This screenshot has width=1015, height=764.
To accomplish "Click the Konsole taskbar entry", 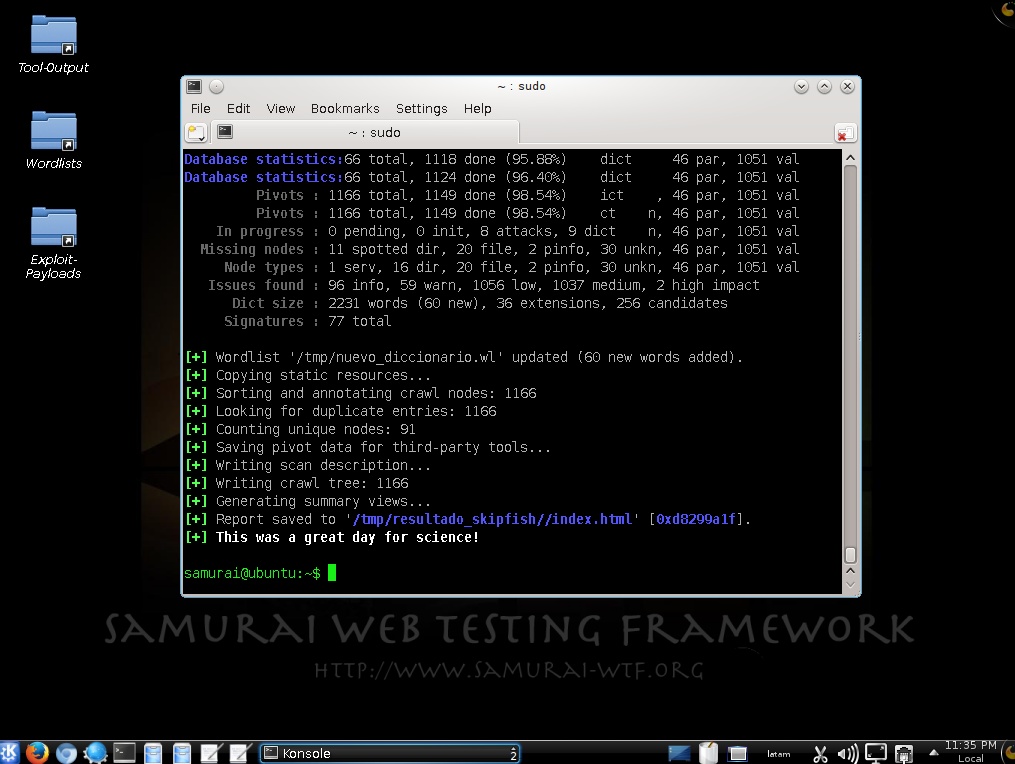I will coord(390,753).
